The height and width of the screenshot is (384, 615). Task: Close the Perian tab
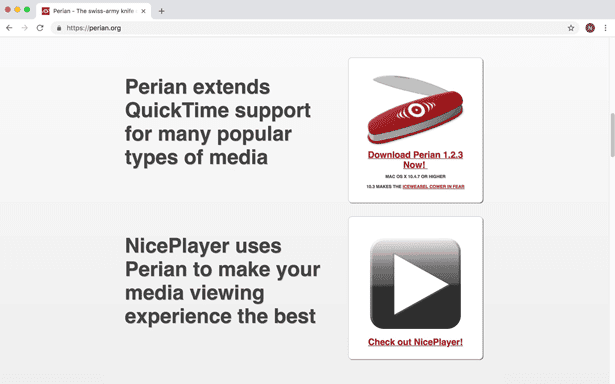(143, 11)
